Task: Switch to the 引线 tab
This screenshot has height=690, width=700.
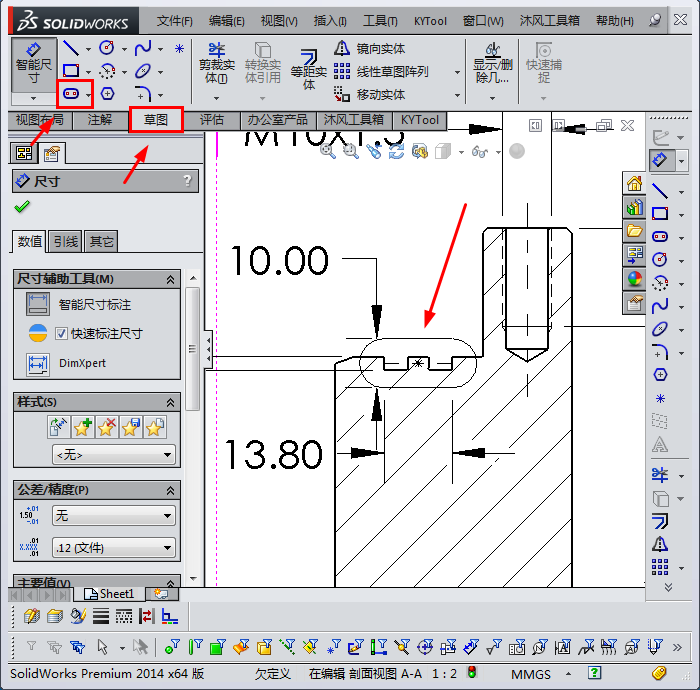Action: (x=66, y=241)
